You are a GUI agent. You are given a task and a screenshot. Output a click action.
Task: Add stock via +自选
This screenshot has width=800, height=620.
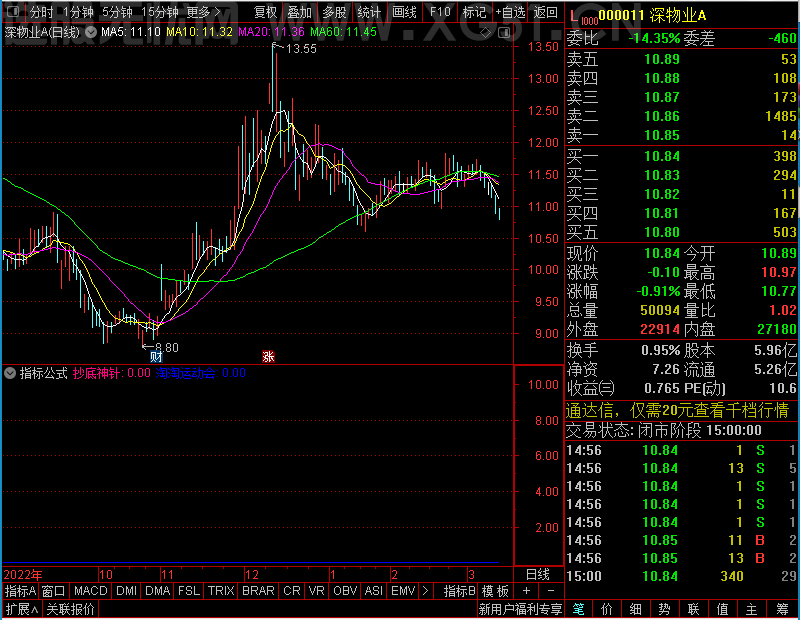pos(510,12)
